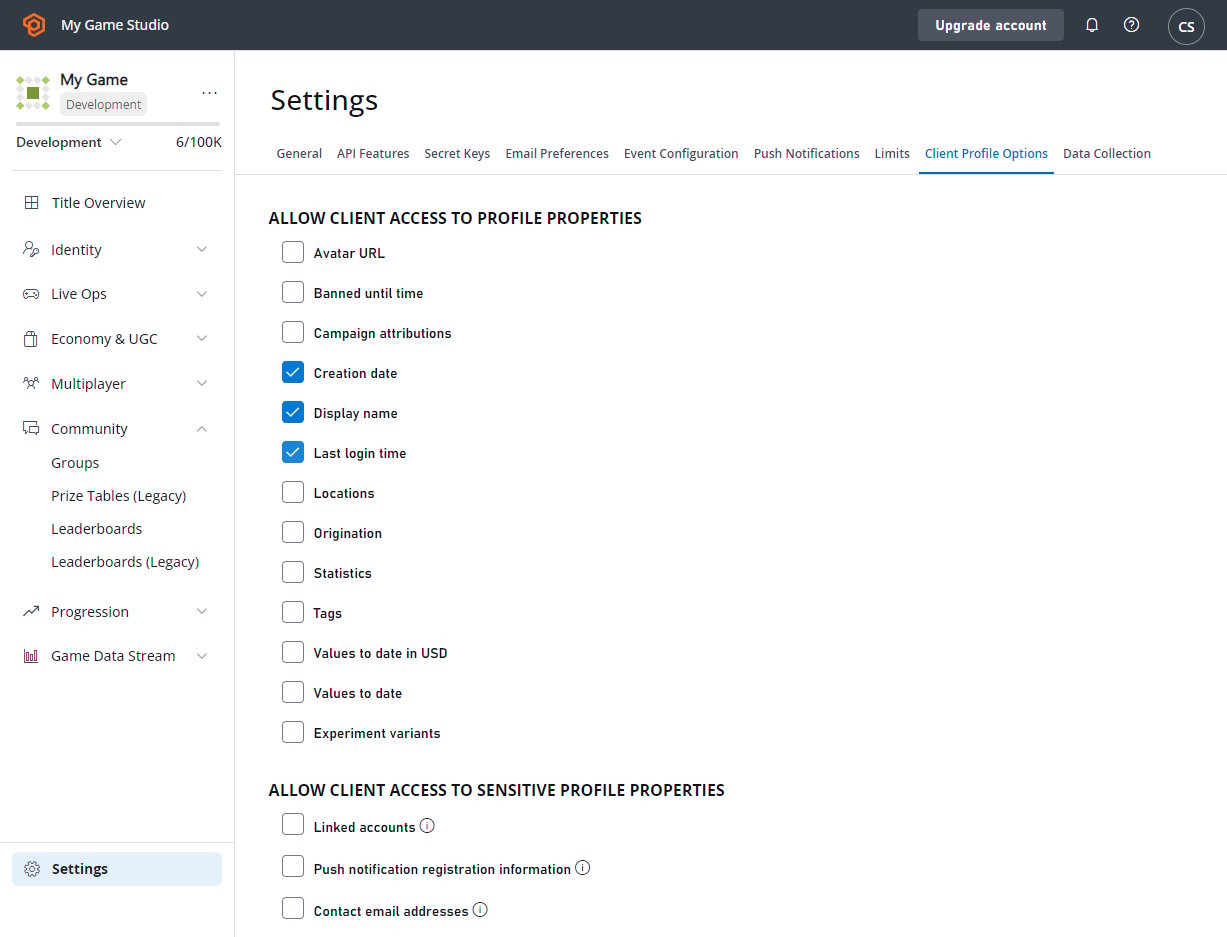Tick the Origination checkbox
This screenshot has height=937, width=1227.
click(293, 532)
